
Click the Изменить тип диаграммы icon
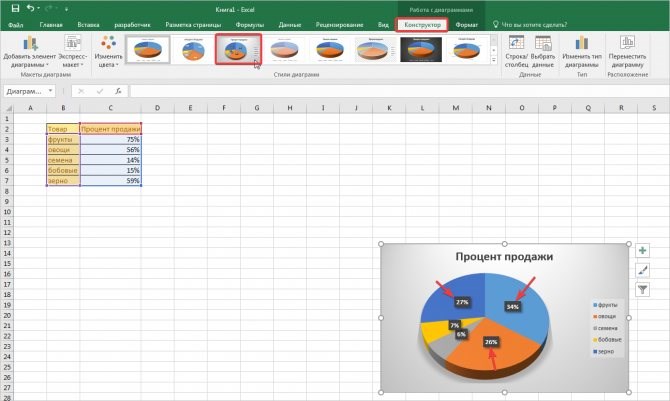pyautogui.click(x=582, y=43)
